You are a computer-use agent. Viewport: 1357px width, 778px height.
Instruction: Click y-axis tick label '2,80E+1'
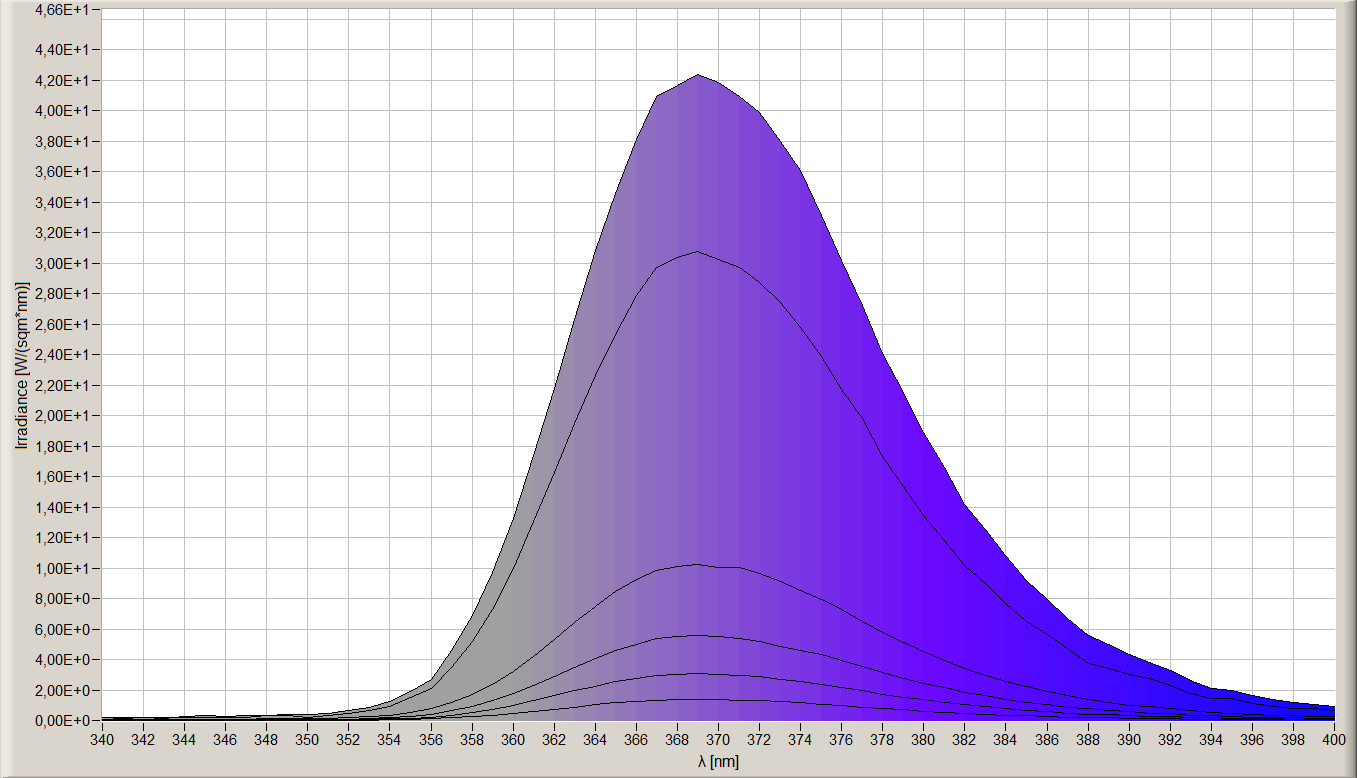pos(62,293)
